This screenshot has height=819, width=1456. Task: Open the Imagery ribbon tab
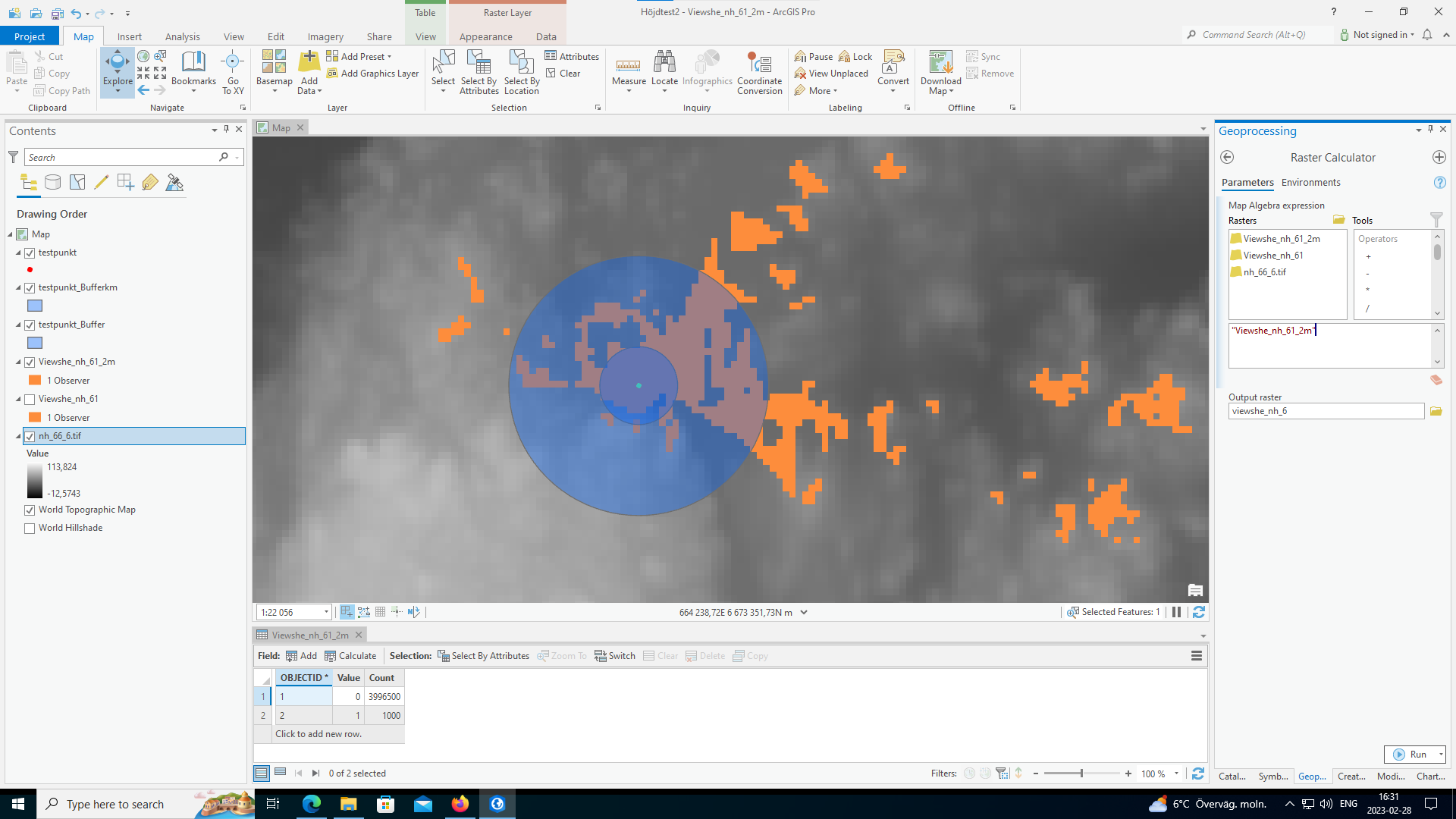click(325, 36)
